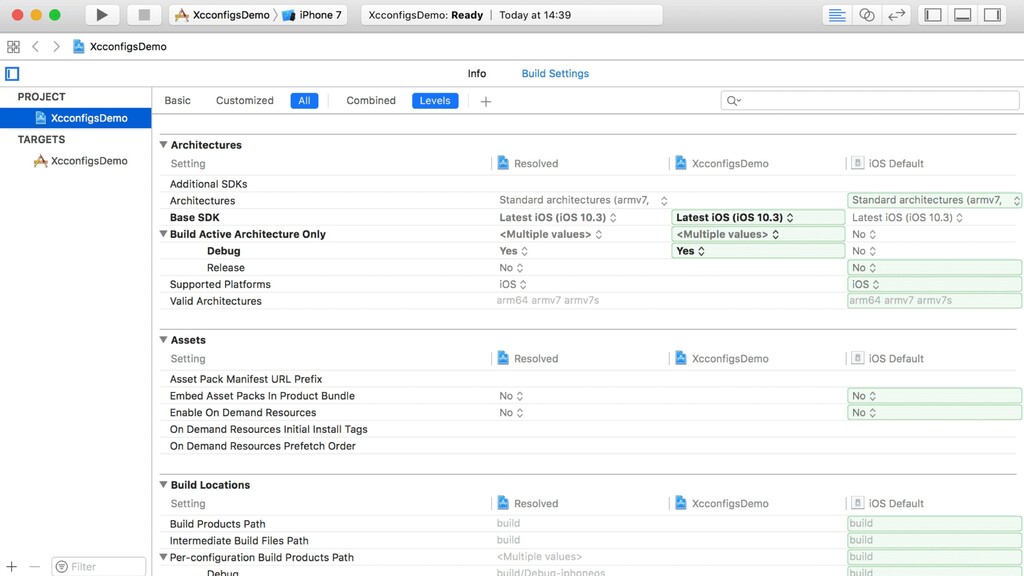
Task: Open Resolved Architectures value dropdown
Action: 583,200
